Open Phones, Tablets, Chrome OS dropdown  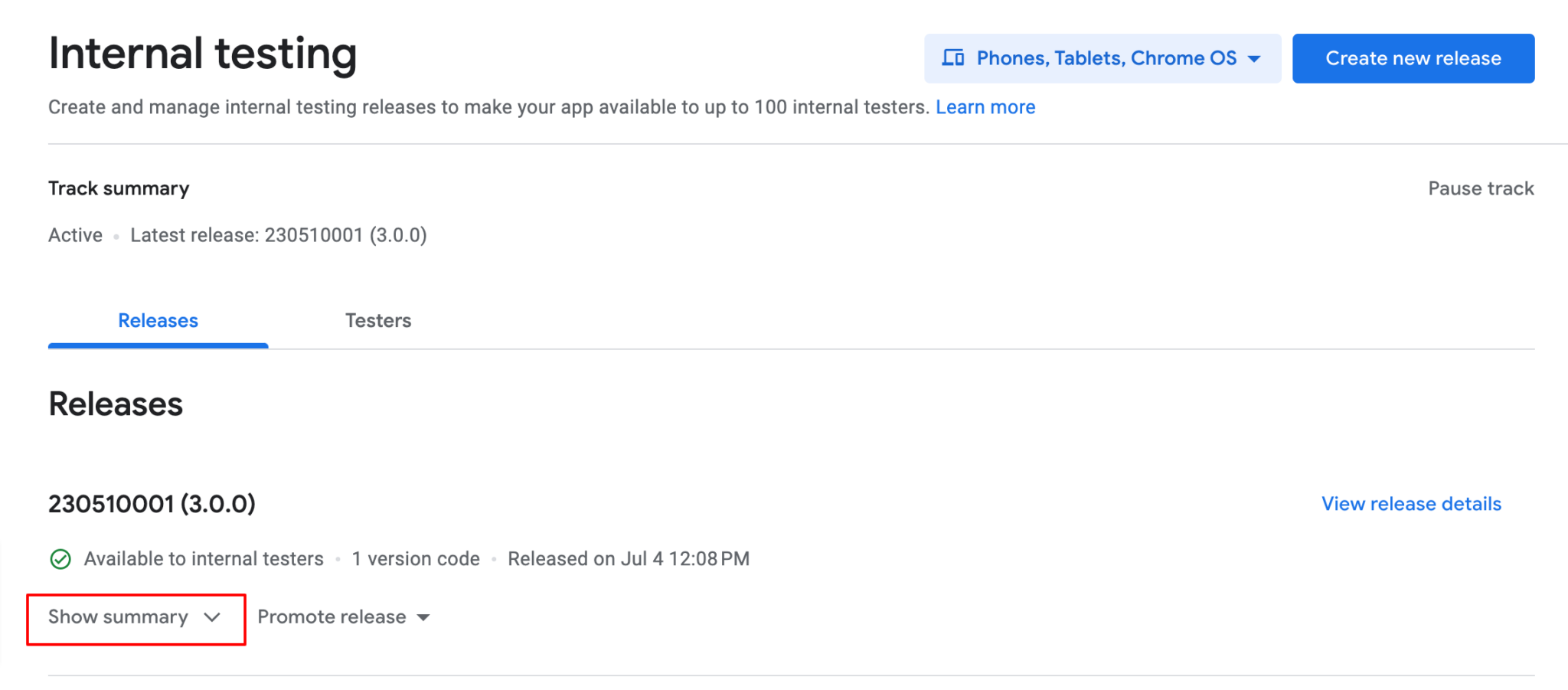pyautogui.click(x=1102, y=58)
